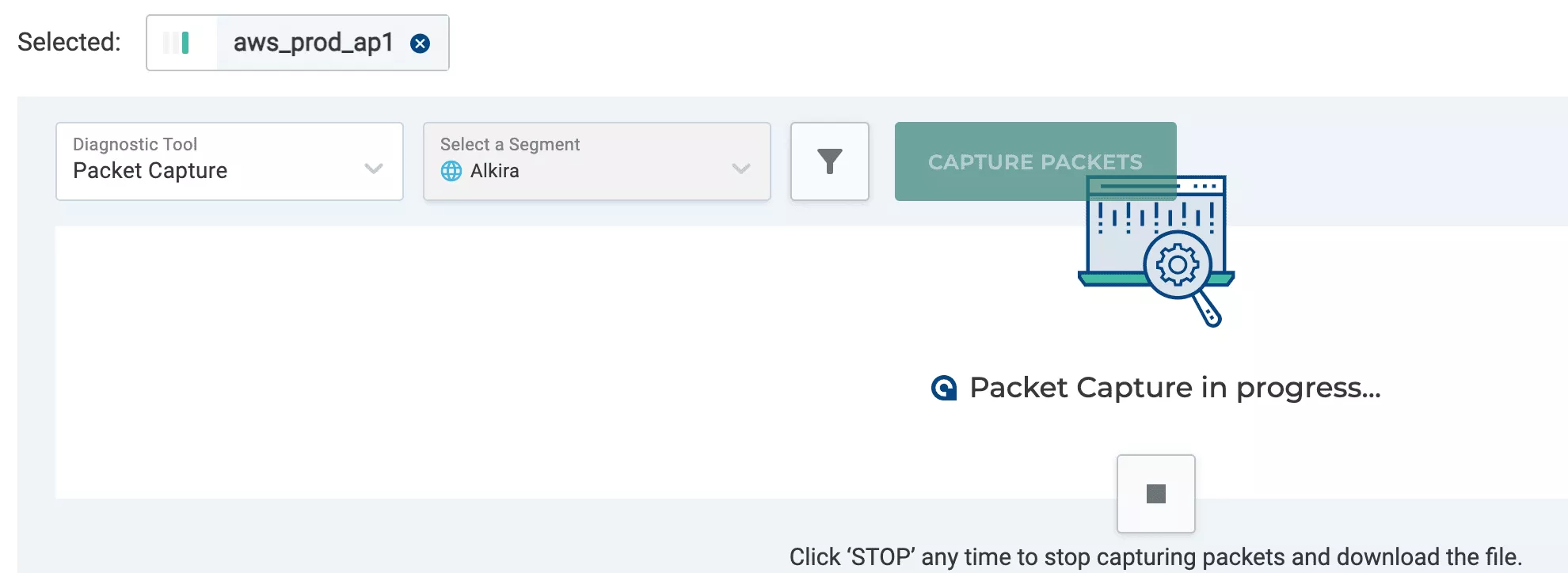
Task: Click the circular progress spinner icon
Action: [944, 388]
